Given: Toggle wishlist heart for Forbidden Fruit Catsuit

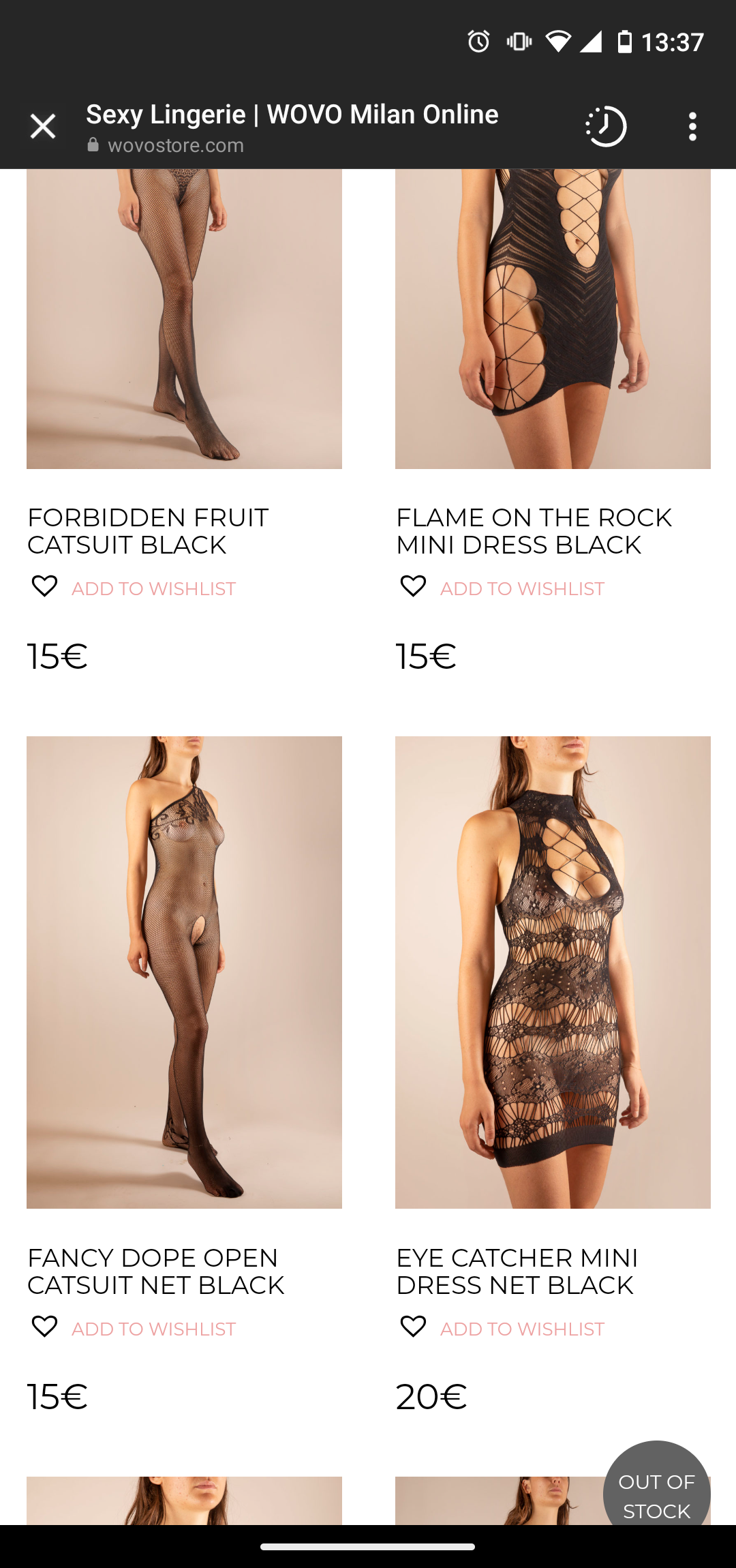Looking at the screenshot, I should click(x=45, y=586).
